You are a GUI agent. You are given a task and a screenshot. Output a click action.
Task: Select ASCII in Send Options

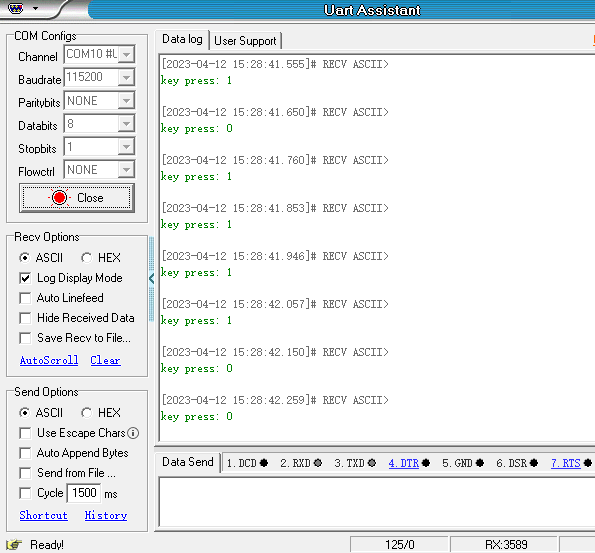pyautogui.click(x=41, y=413)
